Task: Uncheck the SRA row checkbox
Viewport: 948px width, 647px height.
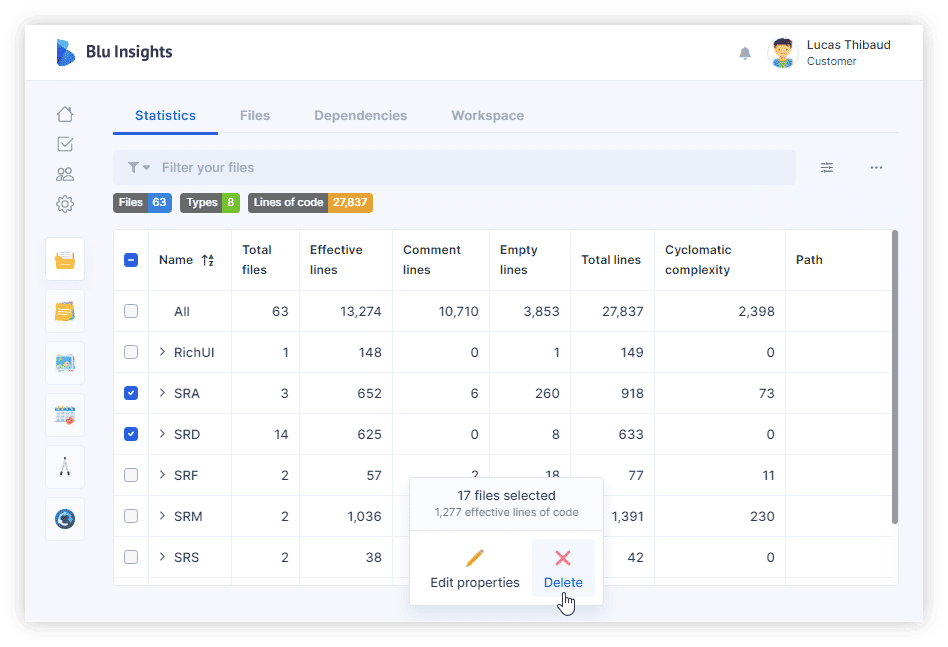Action: tap(131, 393)
